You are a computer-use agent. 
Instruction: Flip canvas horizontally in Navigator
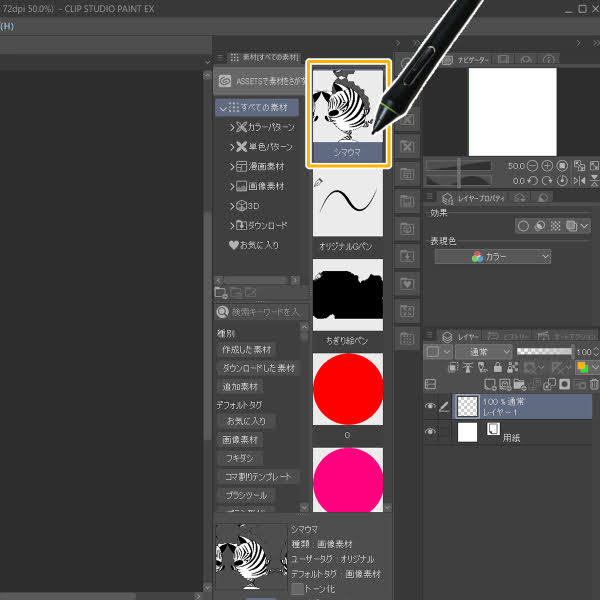click(579, 181)
